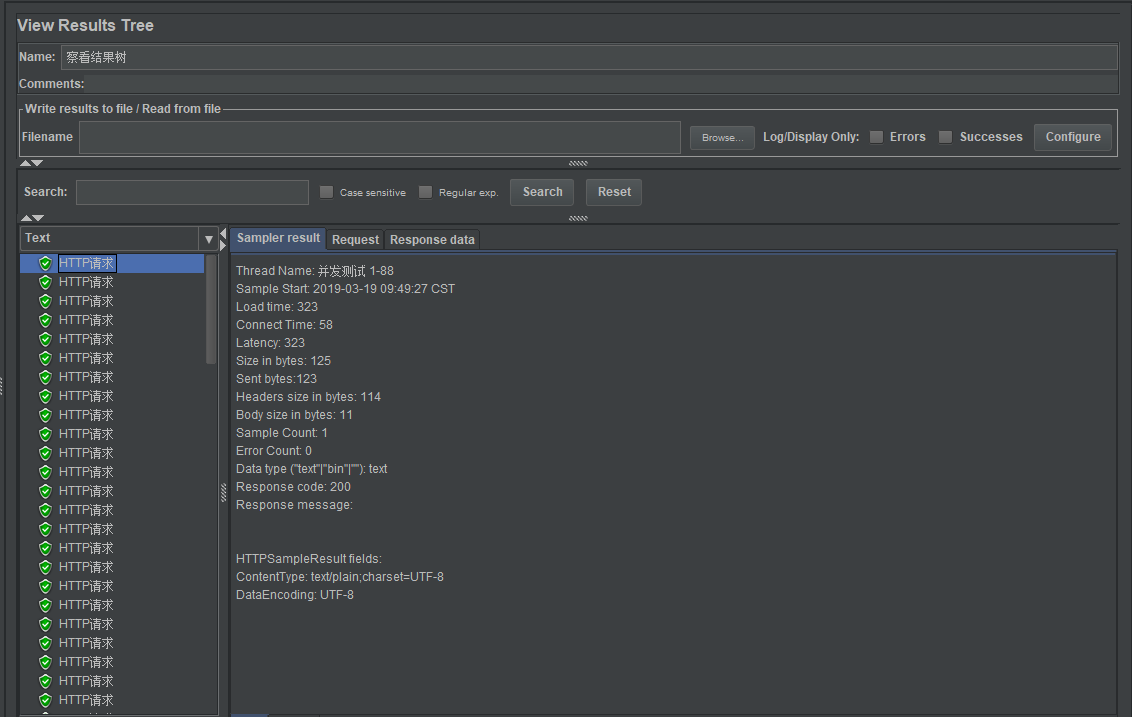Click the Body size in bytes: 11 line
This screenshot has width=1132, height=717.
295,415
